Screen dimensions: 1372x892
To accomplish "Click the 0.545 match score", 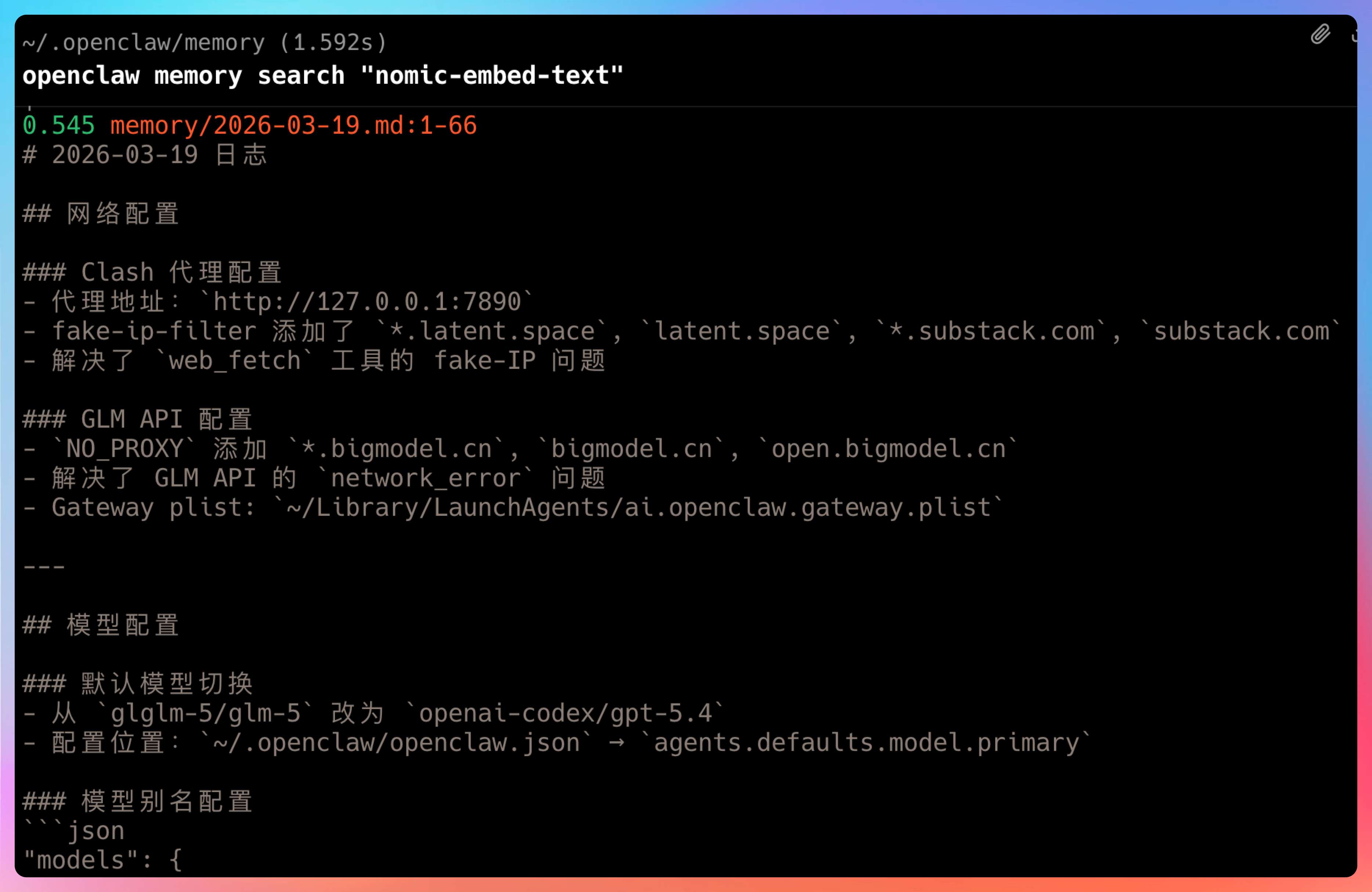I will (58, 126).
